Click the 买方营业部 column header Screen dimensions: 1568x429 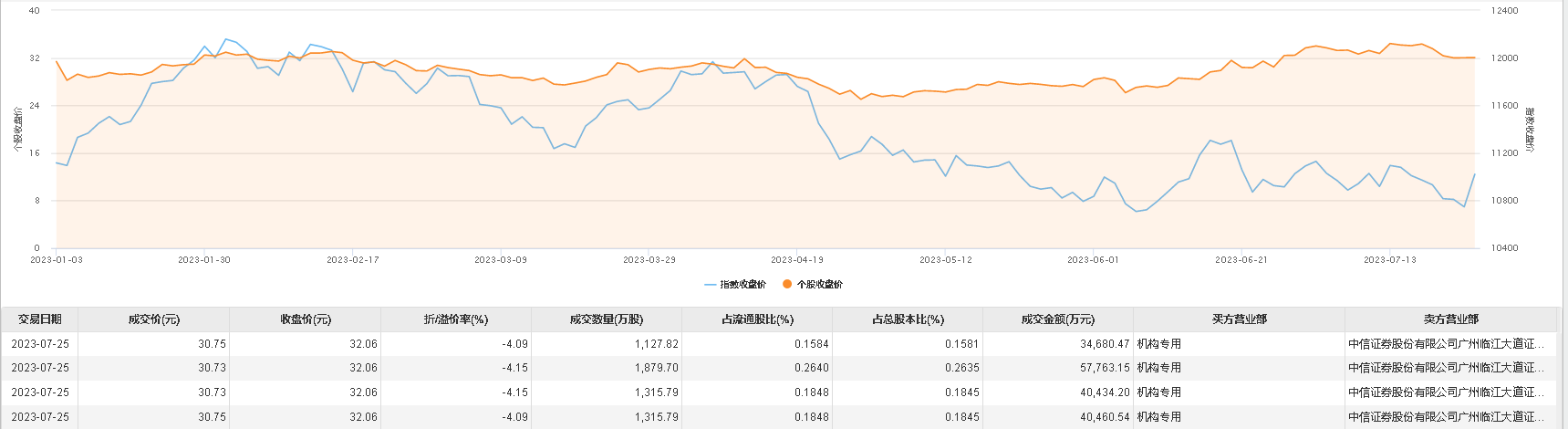coord(1239,319)
